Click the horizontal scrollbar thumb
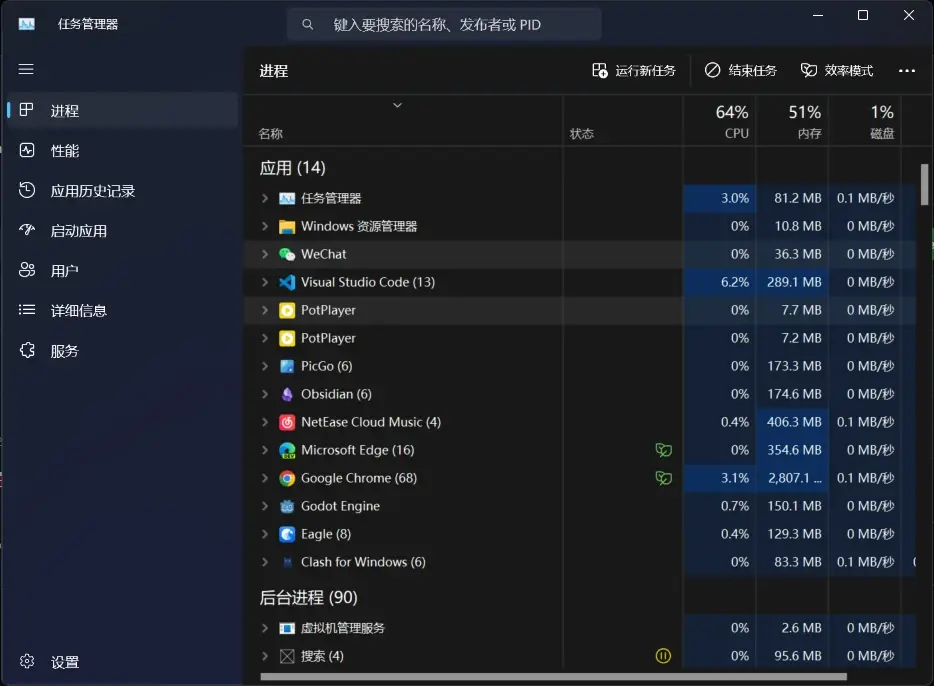Screen dimensions: 934x686 pos(553,676)
